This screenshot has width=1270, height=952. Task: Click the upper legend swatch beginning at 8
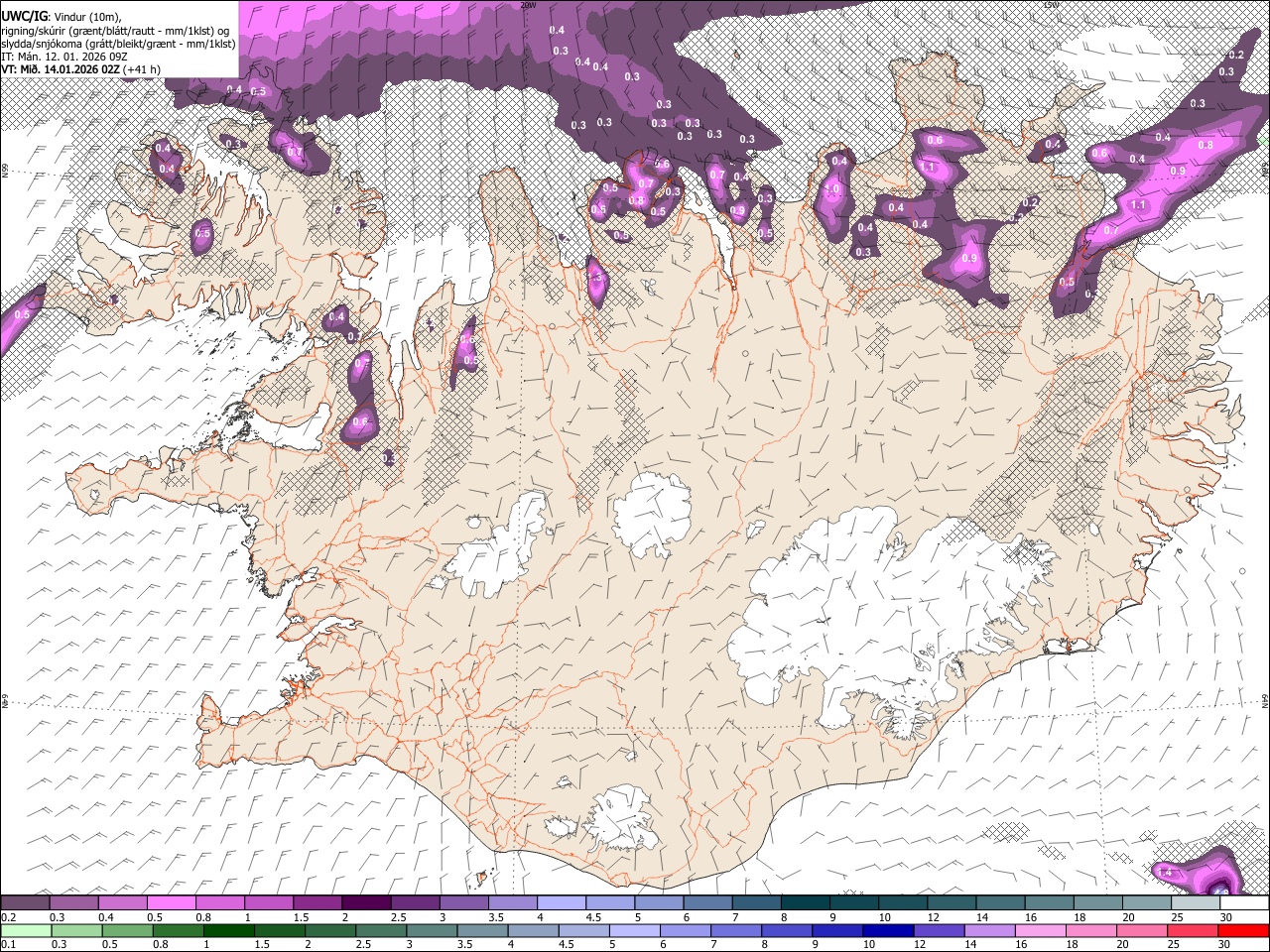click(x=806, y=902)
